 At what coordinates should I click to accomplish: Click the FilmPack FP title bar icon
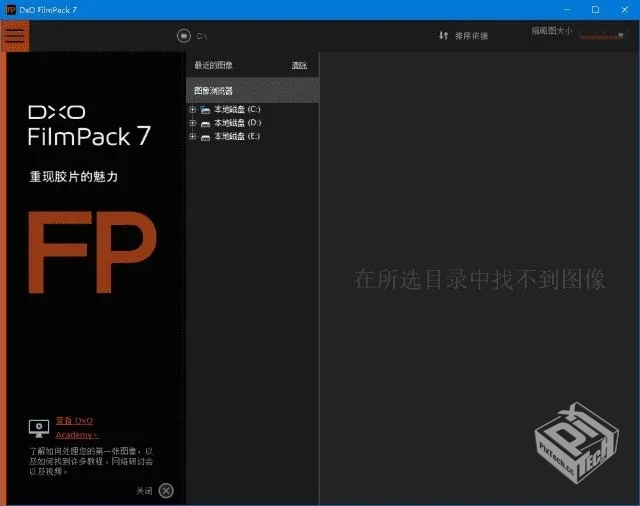click(x=11, y=9)
